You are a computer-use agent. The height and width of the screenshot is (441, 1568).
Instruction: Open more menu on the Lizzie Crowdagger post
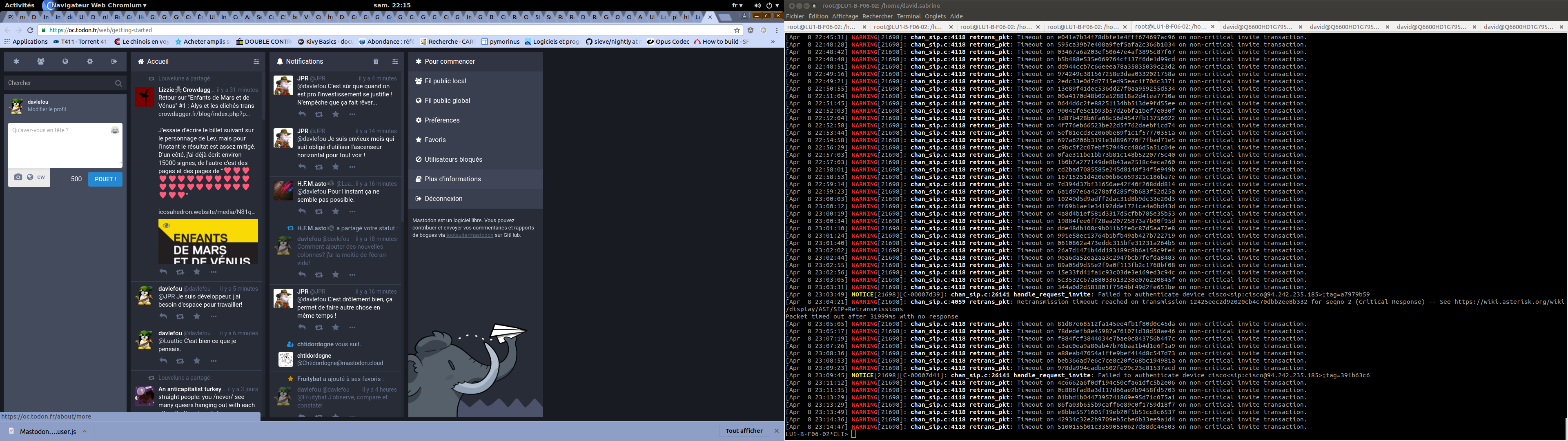213,272
